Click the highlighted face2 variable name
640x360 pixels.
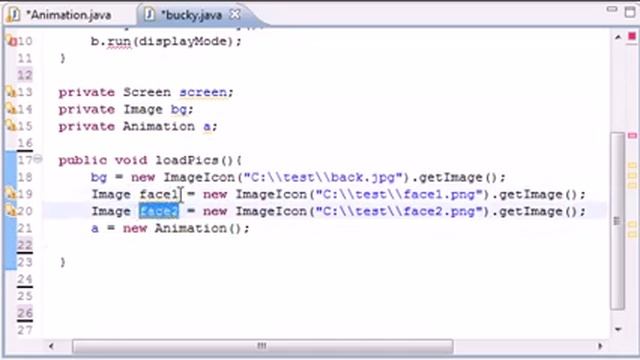point(159,211)
